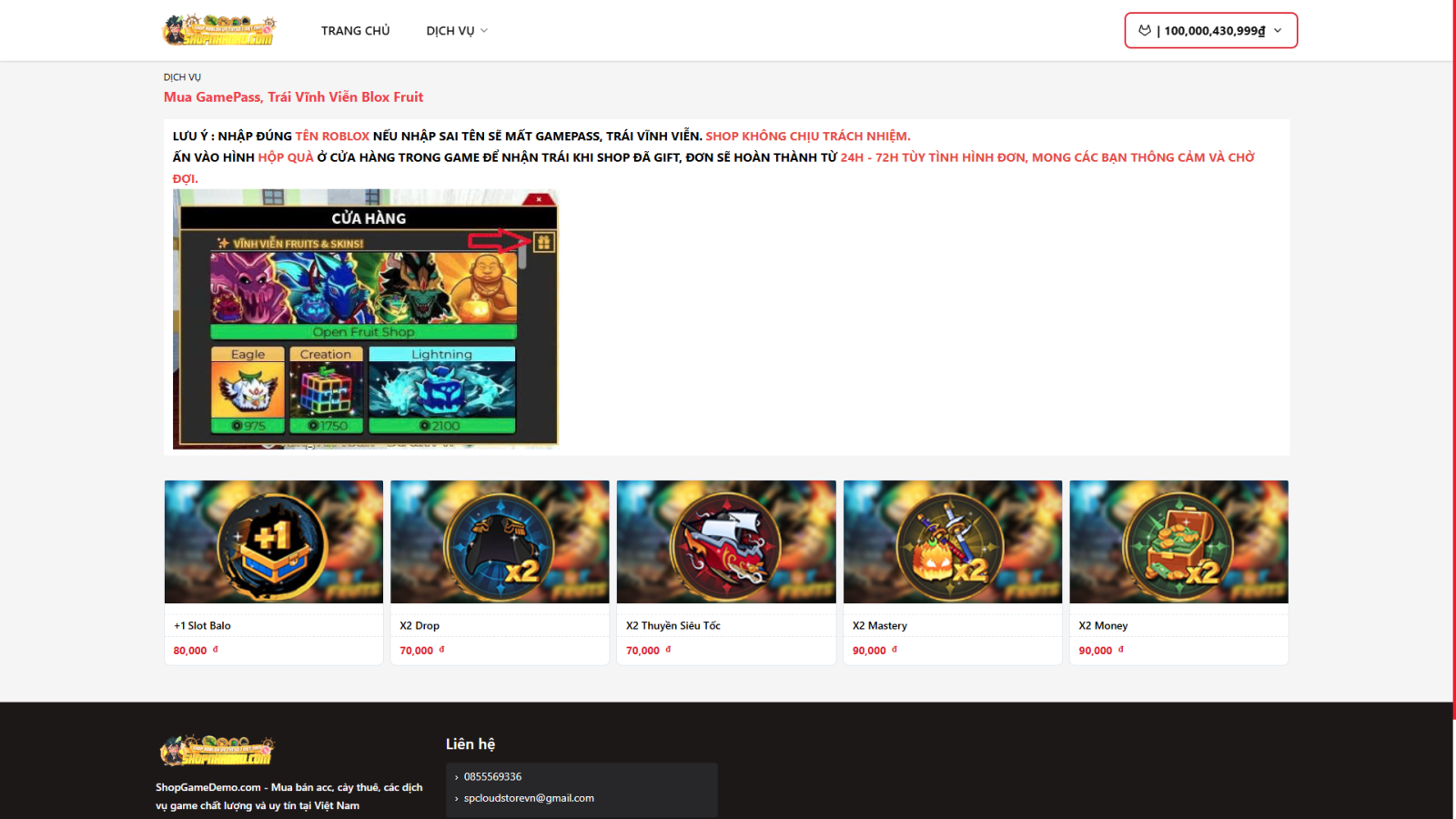Open the +1 Slot Balo product image
The image size is (1456, 819).
[274, 541]
